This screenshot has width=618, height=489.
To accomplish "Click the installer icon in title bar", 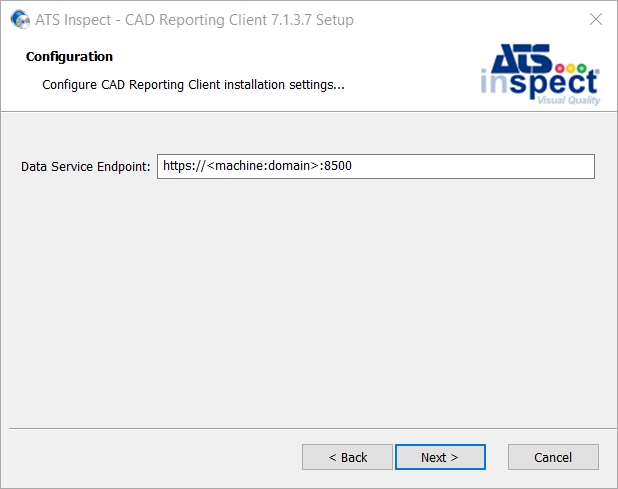I will (x=20, y=19).
